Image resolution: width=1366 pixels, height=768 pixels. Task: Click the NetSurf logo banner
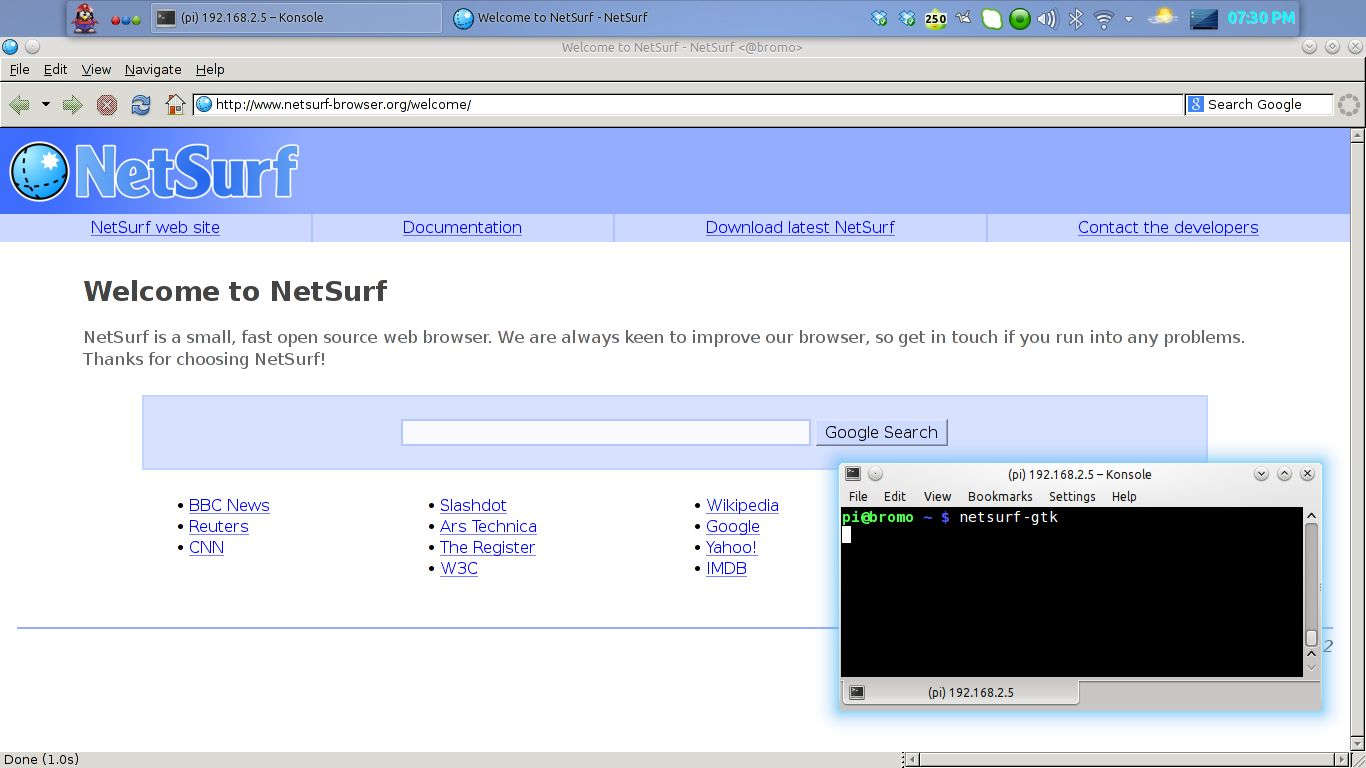pyautogui.click(x=154, y=171)
